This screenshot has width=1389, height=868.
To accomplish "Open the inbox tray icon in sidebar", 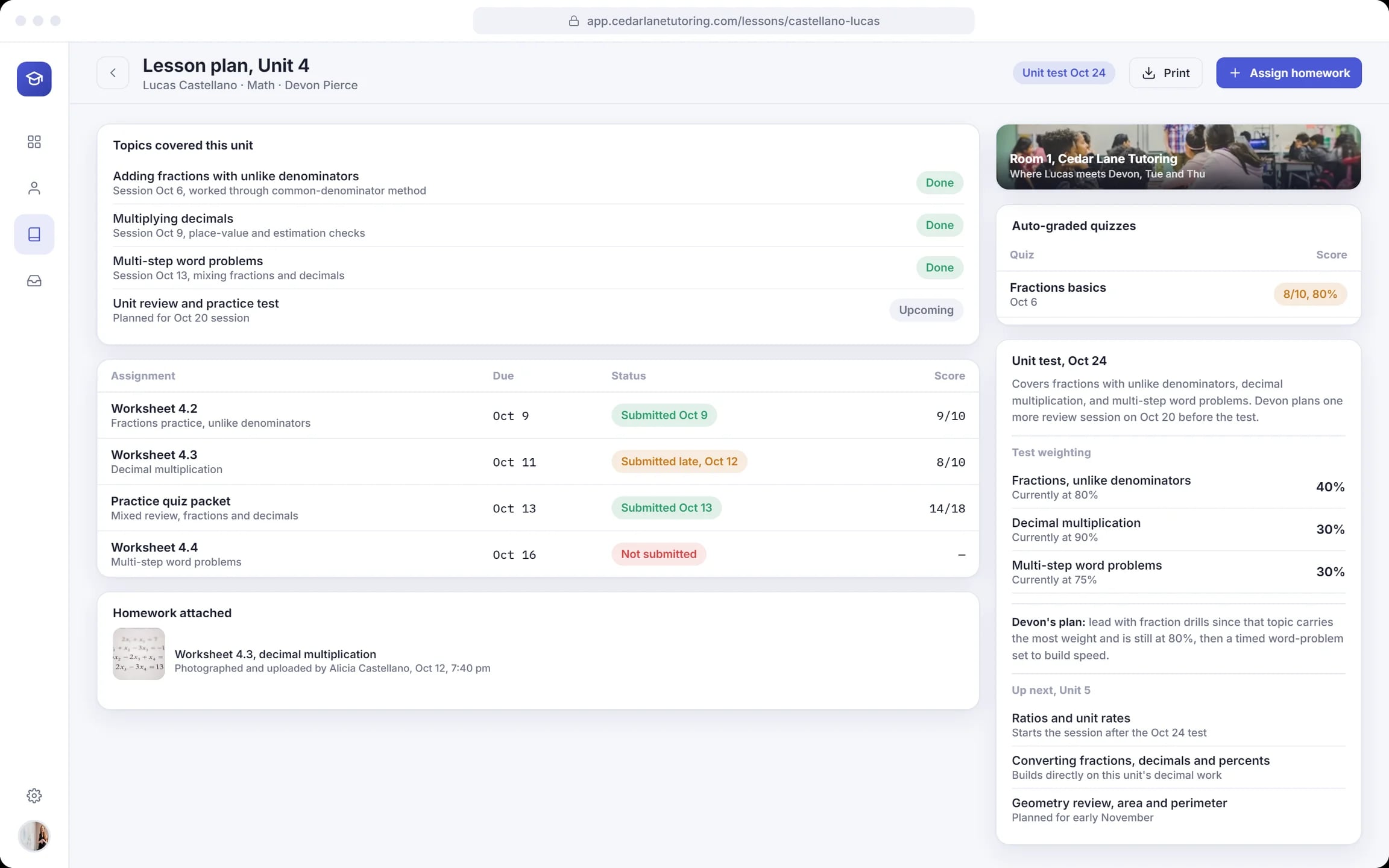I will [34, 281].
